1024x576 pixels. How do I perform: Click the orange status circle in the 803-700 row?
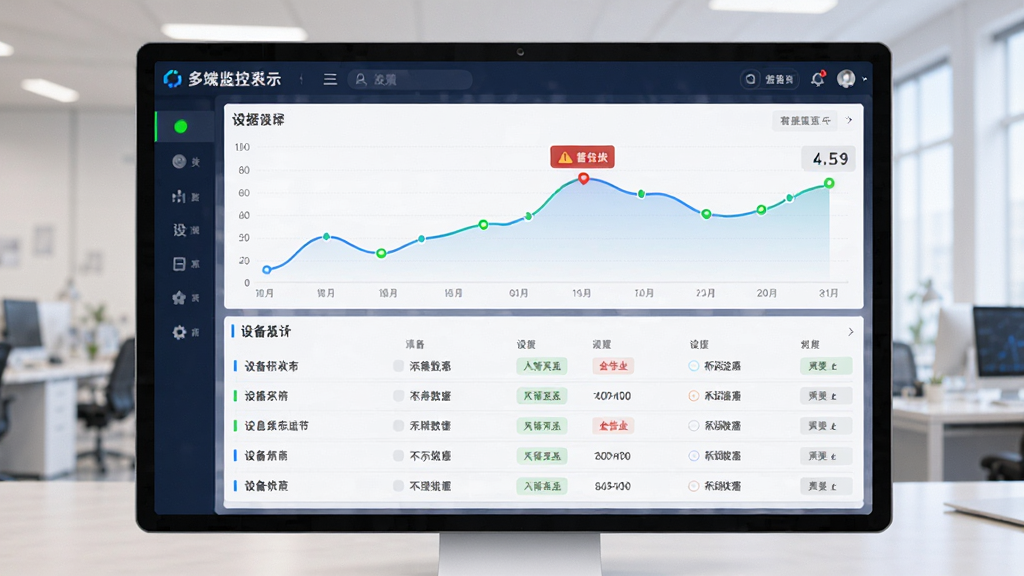[694, 486]
